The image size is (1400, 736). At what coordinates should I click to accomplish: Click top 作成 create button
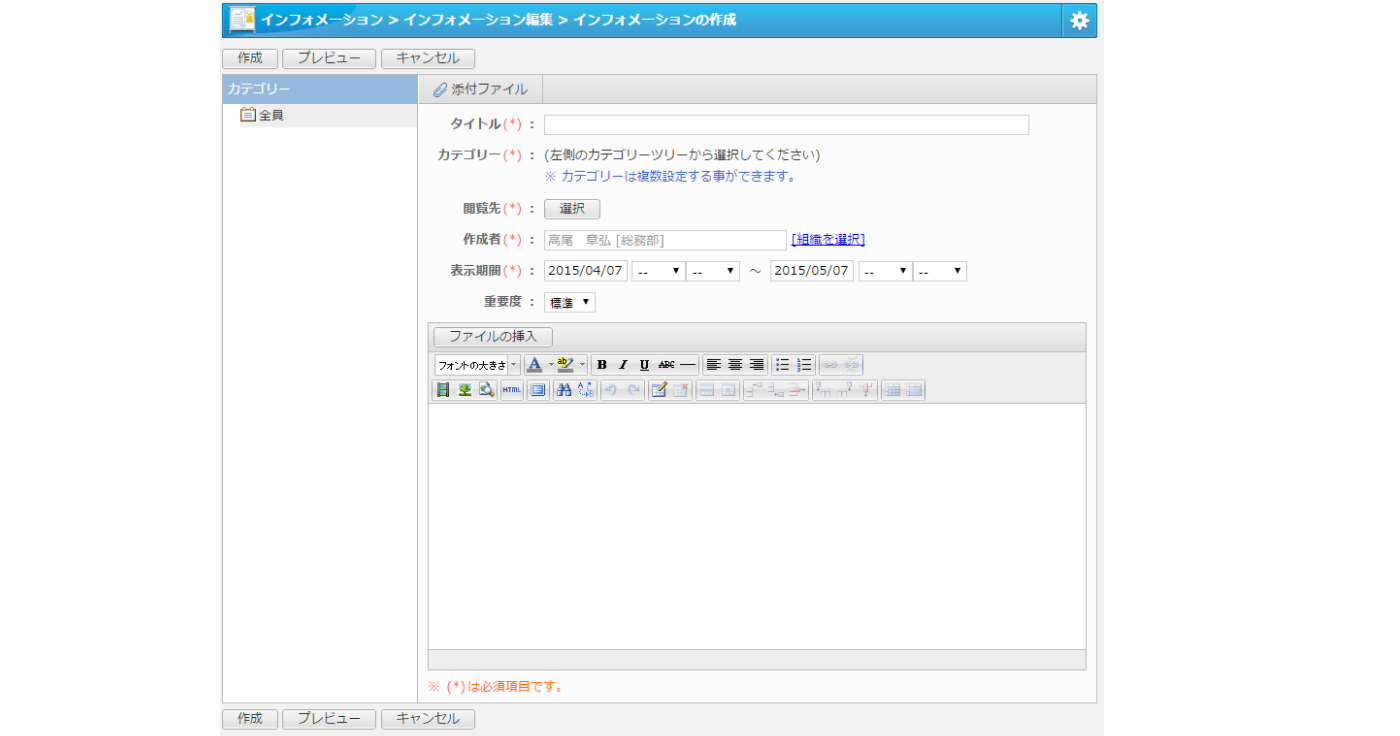(250, 58)
